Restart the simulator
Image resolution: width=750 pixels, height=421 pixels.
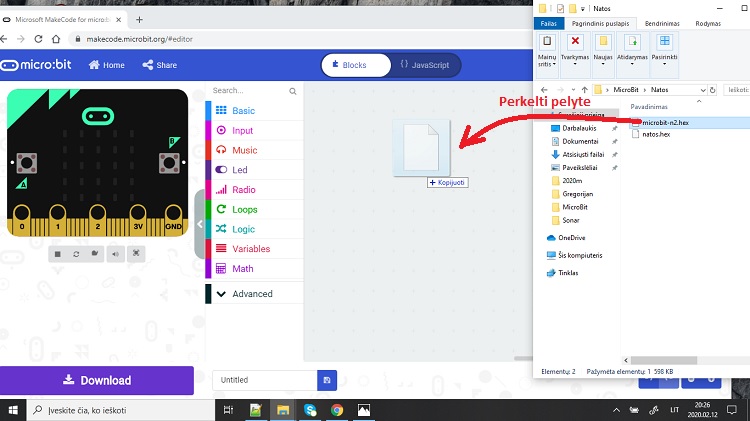[x=77, y=254]
